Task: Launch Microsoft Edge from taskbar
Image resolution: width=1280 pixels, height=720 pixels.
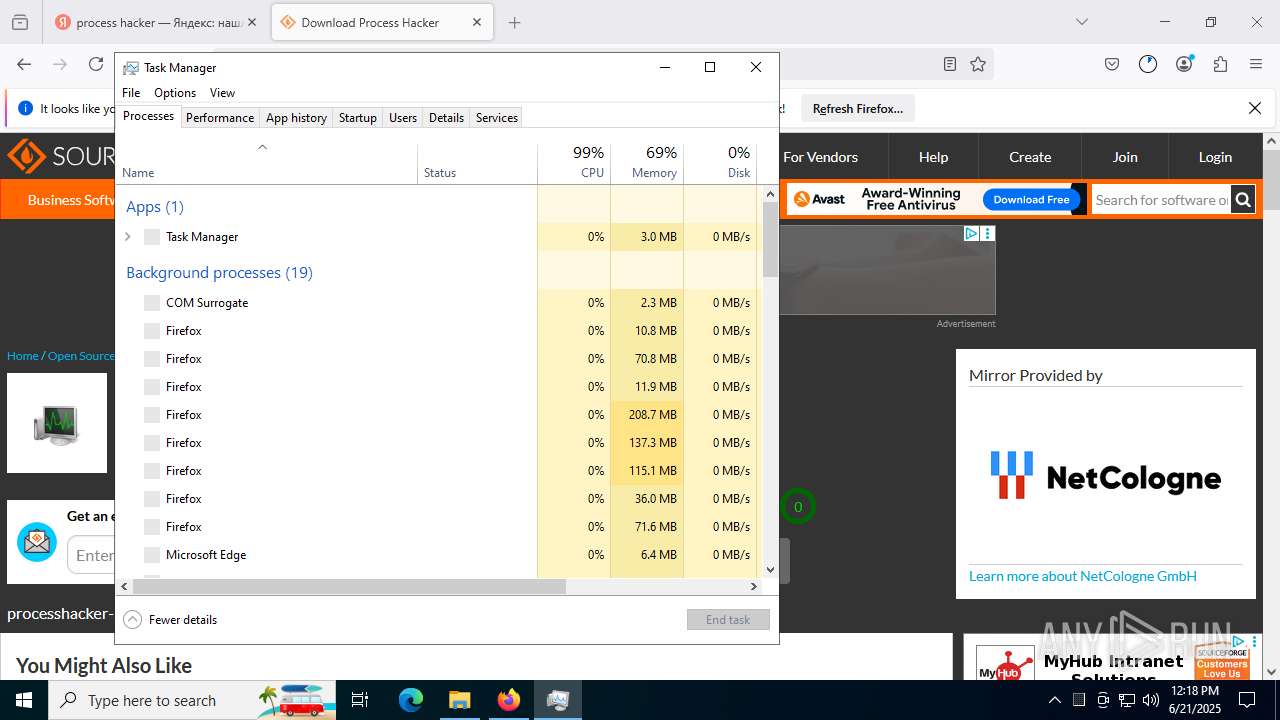Action: coord(411,700)
